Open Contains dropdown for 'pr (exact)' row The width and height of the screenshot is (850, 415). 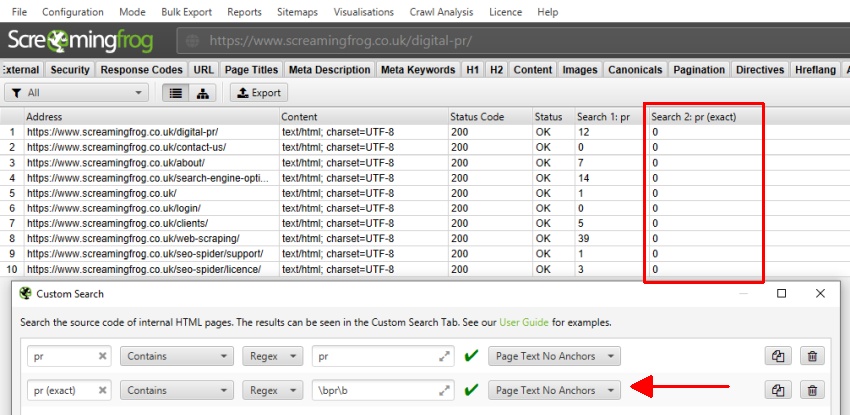(177, 390)
